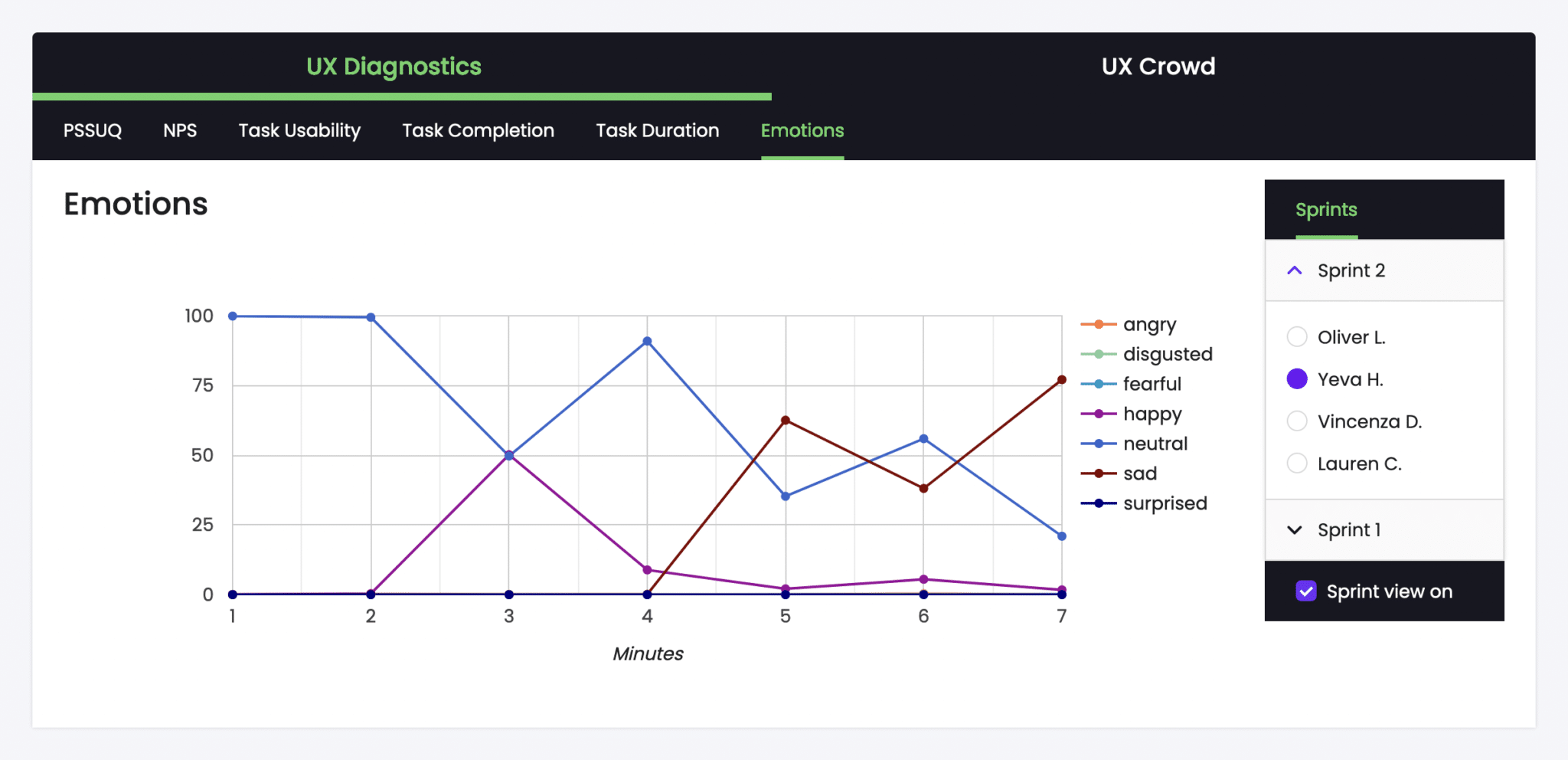
Task: Disable the 'Sprint view on' checkbox
Action: click(1306, 591)
